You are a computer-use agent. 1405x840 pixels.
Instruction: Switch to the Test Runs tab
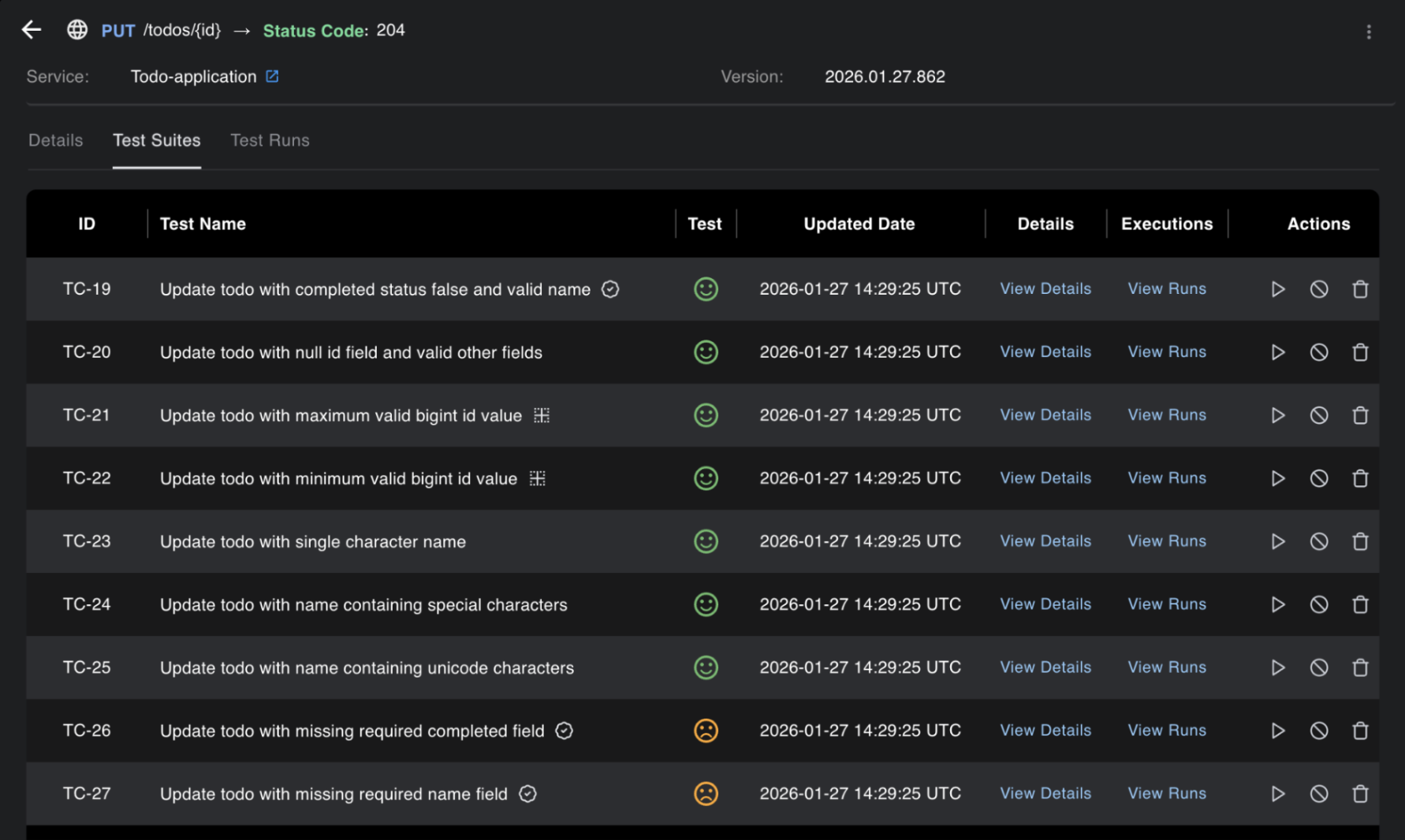coord(270,140)
